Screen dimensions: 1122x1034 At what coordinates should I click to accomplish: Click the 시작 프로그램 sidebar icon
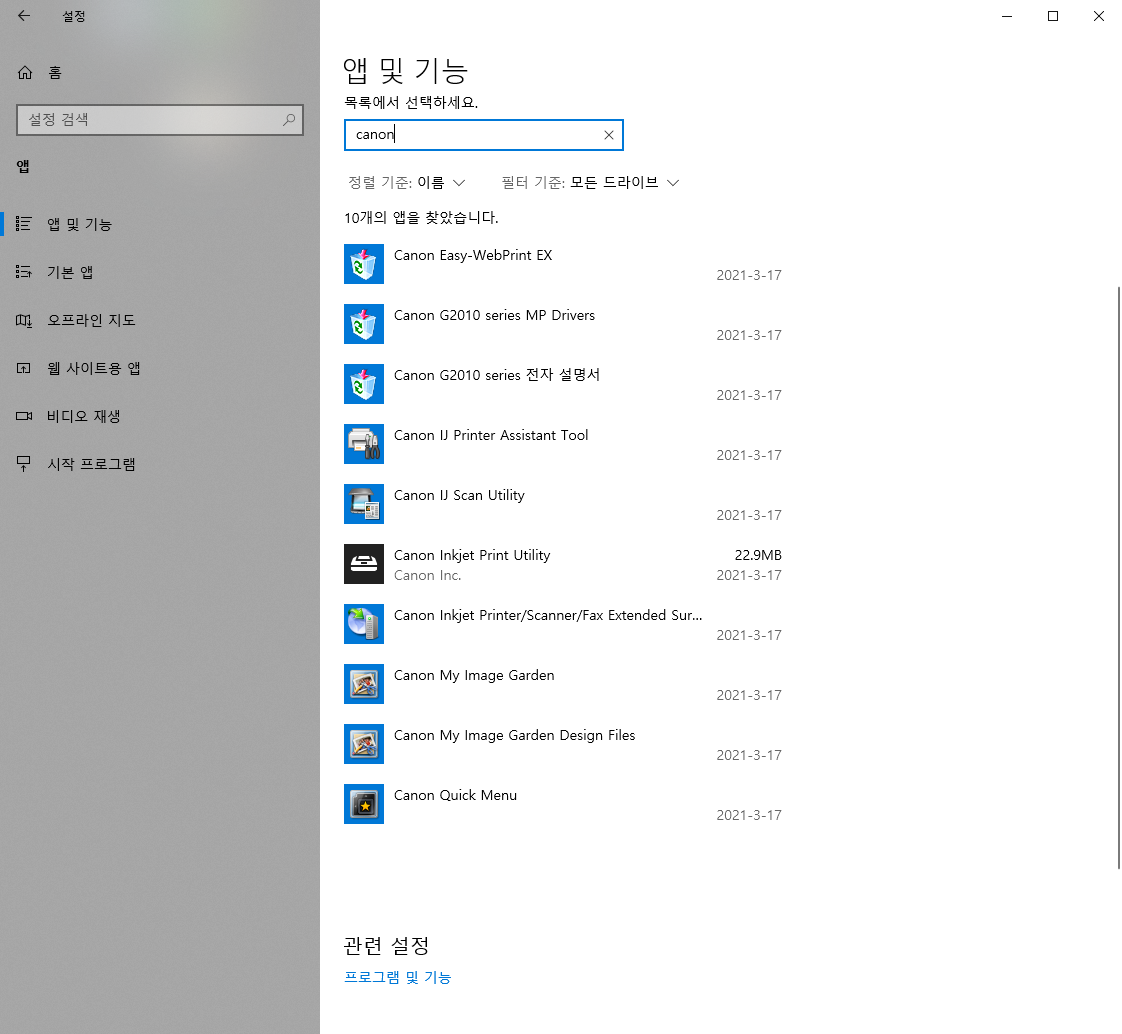pos(24,464)
